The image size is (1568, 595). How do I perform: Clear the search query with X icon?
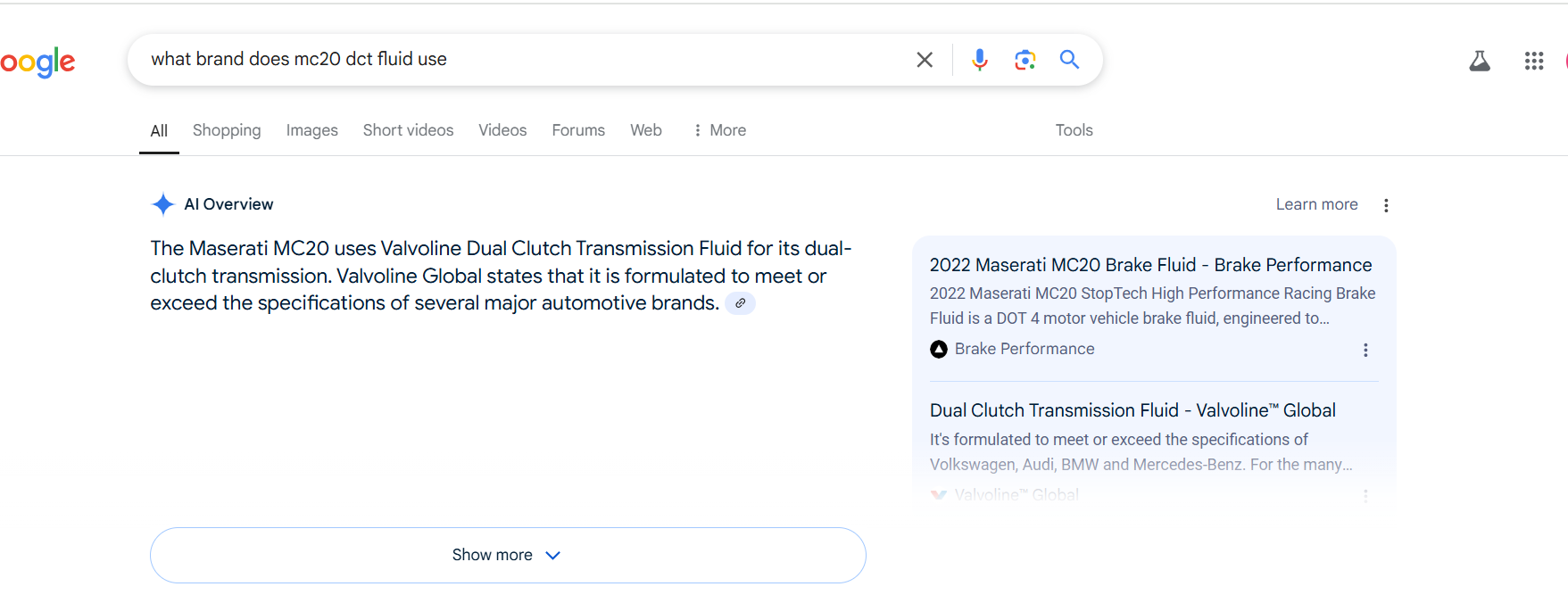925,60
